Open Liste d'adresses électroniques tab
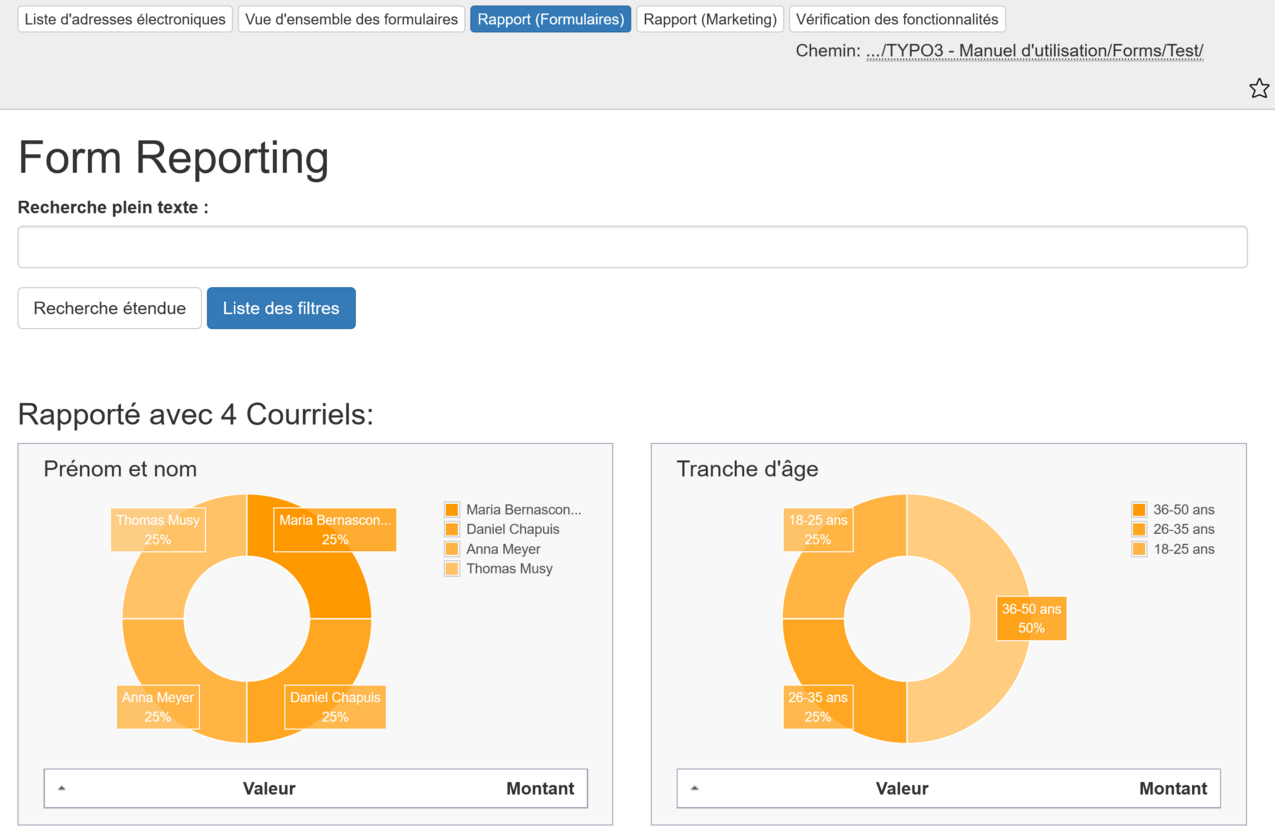This screenshot has height=829, width=1275. [125, 19]
